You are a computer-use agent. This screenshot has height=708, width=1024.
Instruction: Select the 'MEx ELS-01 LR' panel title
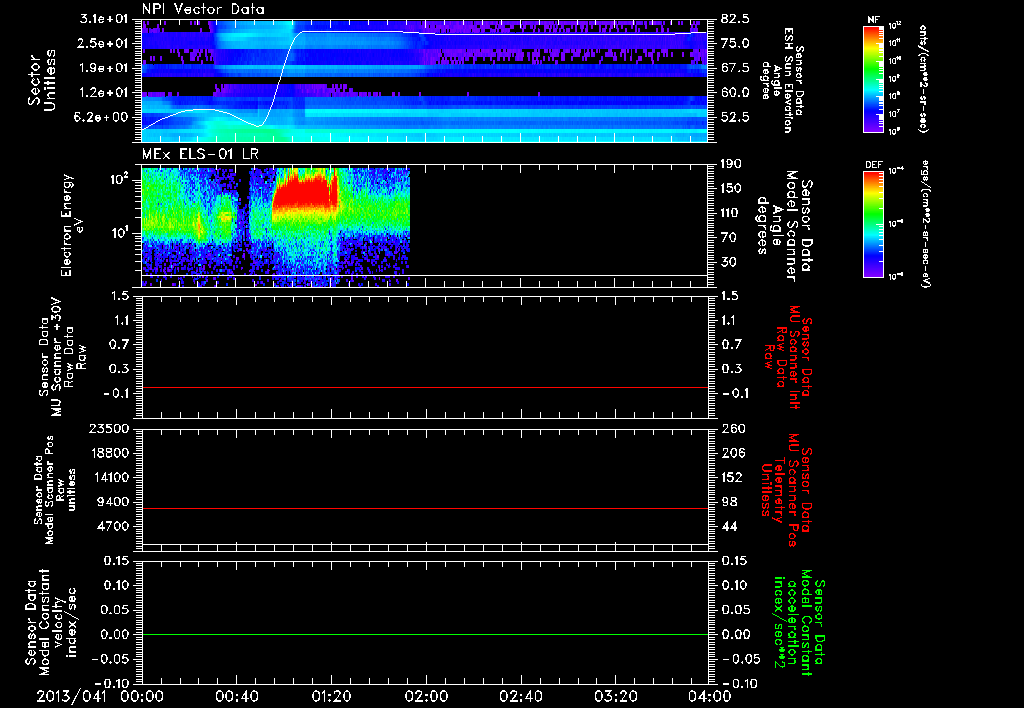(x=200, y=154)
